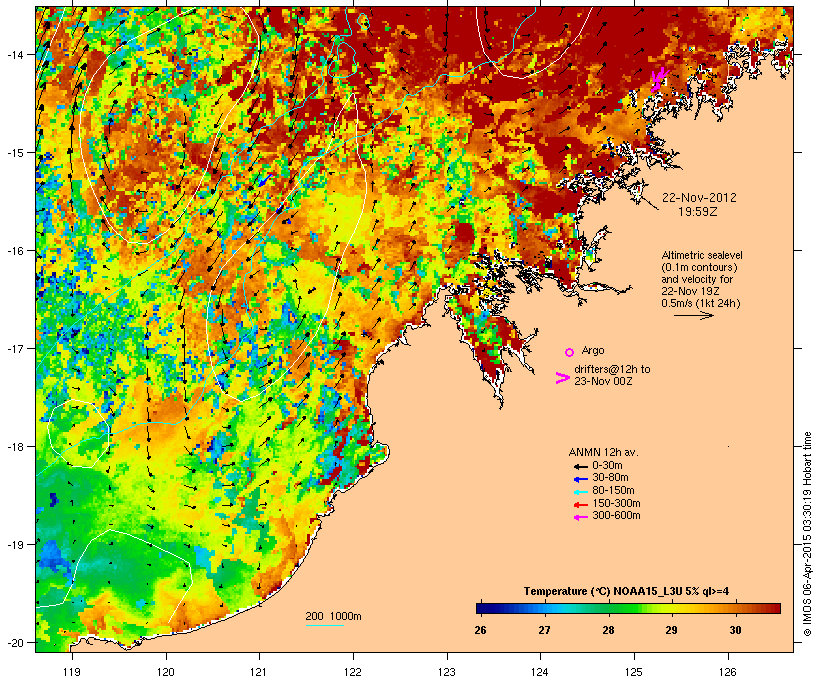Image resolution: width=820 pixels, height=680 pixels.
Task: Click the latitude axis label -18
Action: click(x=14, y=447)
